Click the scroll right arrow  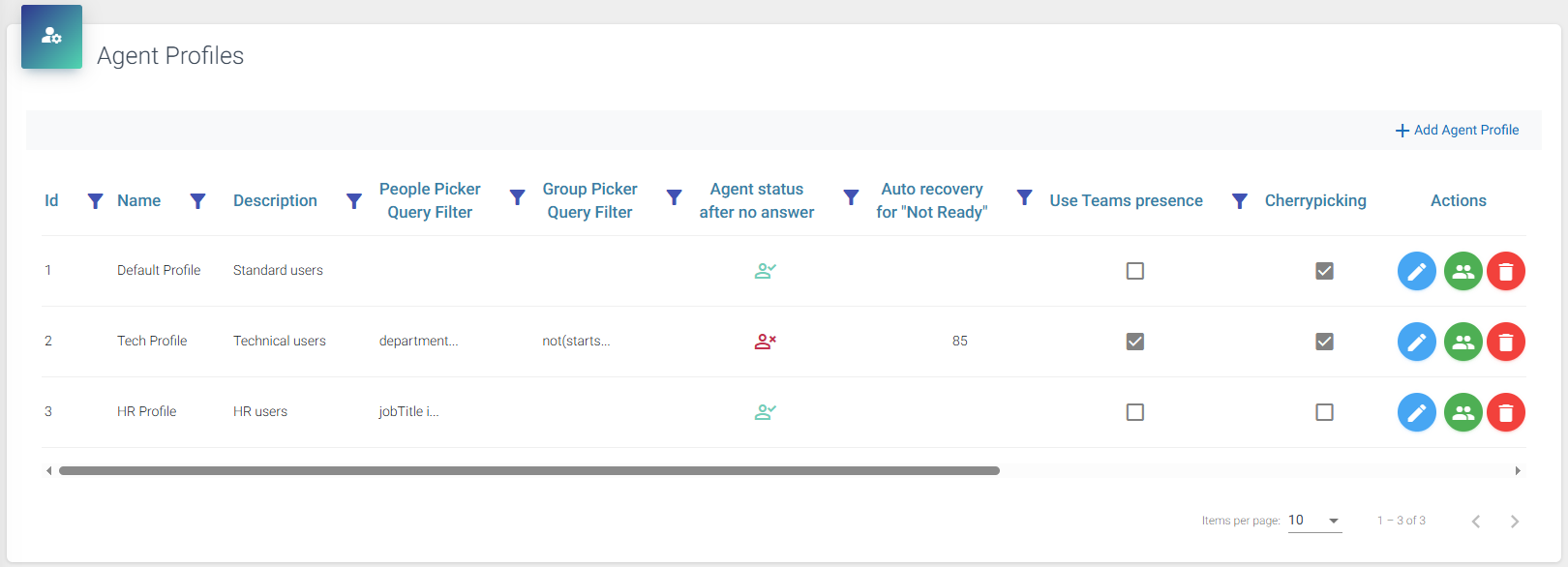[x=1518, y=471]
